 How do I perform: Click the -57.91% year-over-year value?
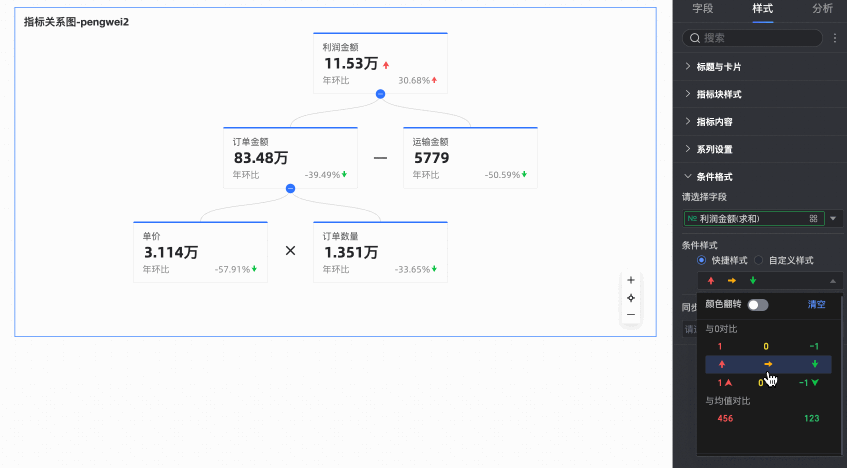(x=232, y=269)
